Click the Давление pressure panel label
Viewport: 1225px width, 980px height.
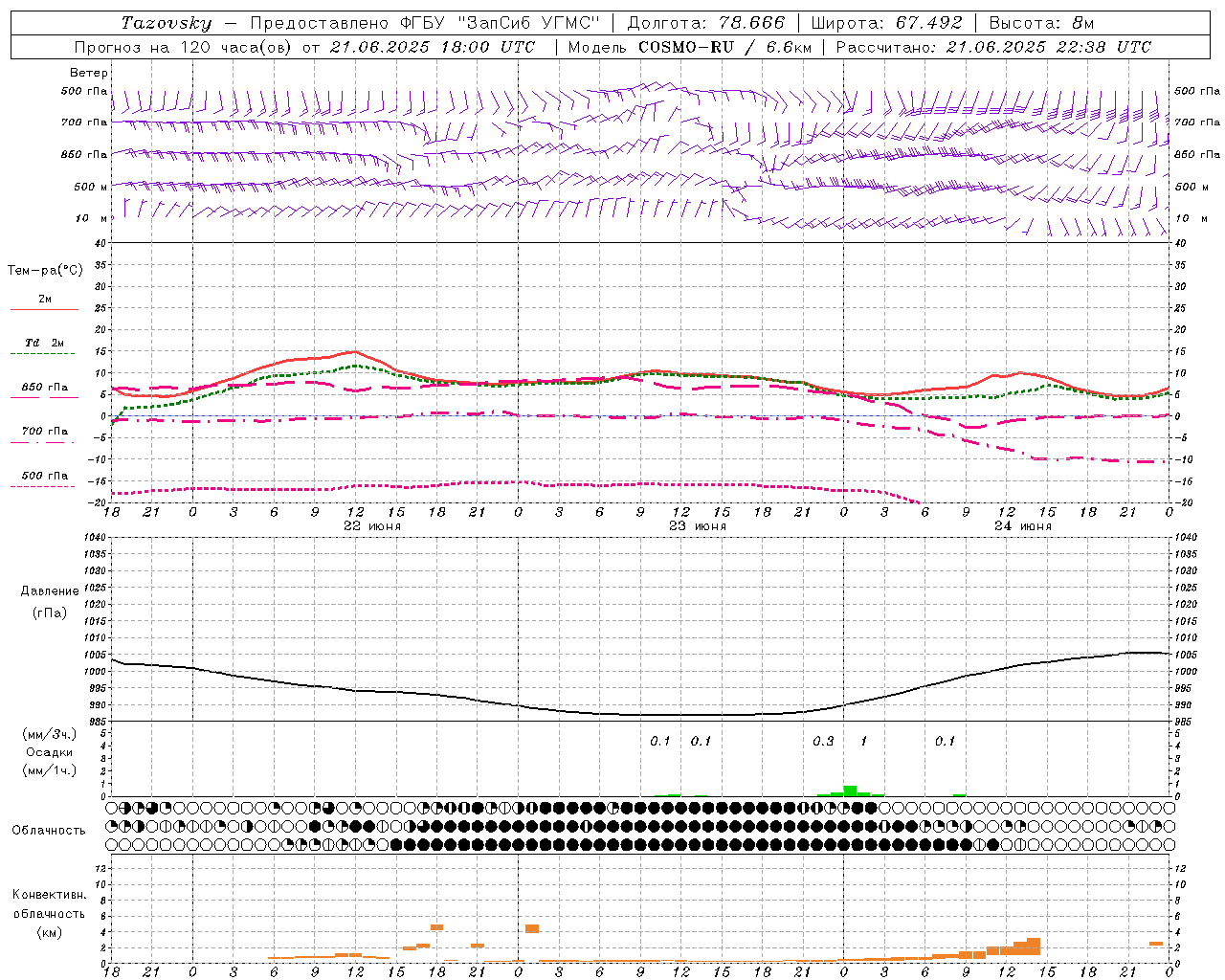pyautogui.click(x=50, y=591)
